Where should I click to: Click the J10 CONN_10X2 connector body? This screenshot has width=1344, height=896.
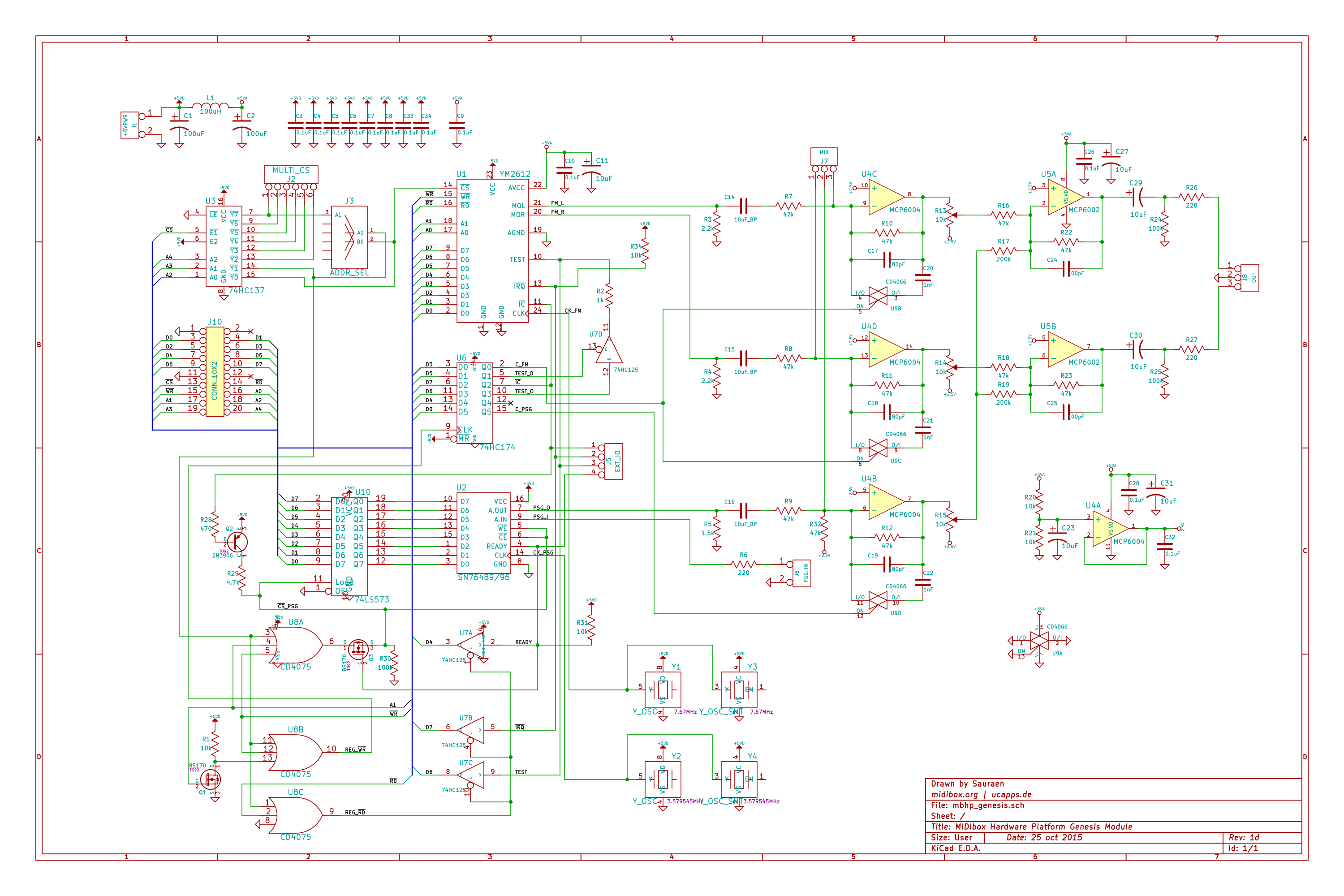click(x=215, y=371)
